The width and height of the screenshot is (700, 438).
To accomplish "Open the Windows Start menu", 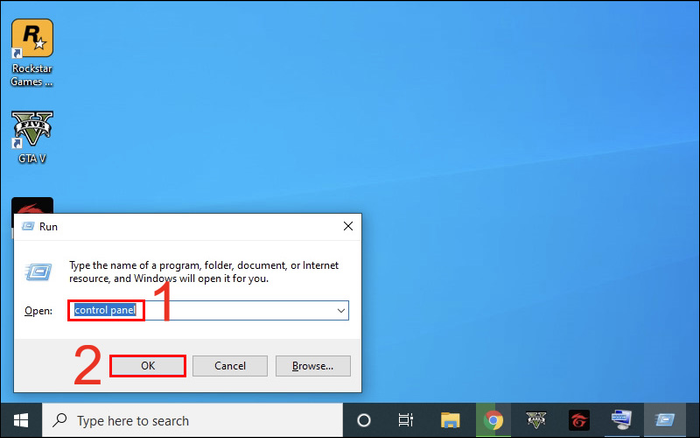I will point(21,420).
